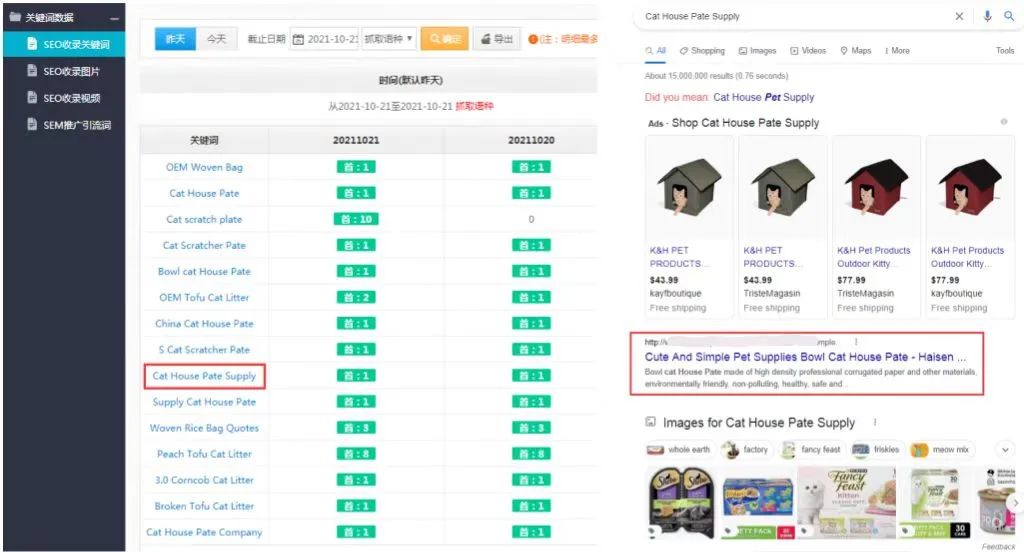Click the three-dot menu beside result URL
This screenshot has width=1024, height=552.
pos(855,342)
